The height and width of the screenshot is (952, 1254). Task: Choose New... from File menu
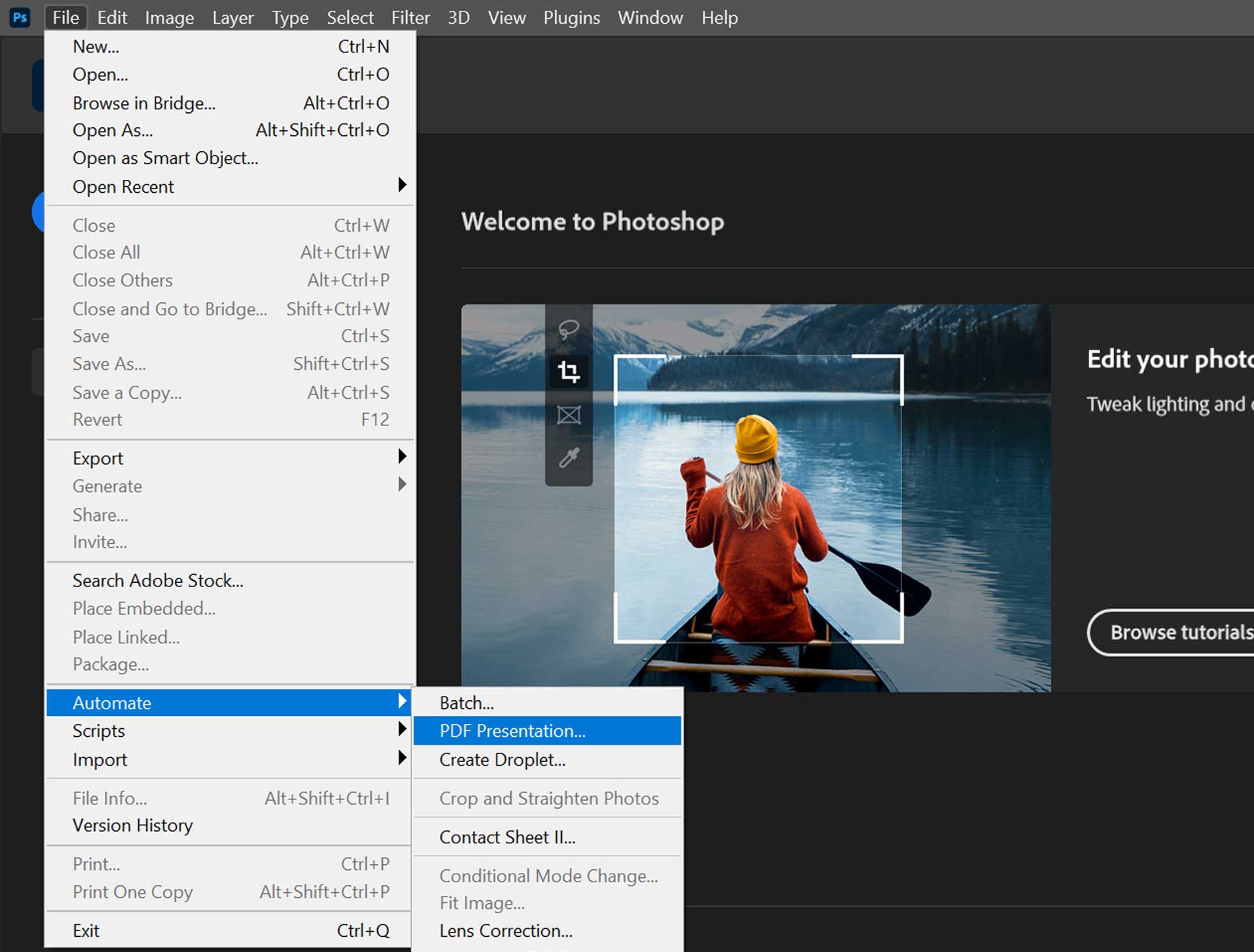tap(230, 47)
